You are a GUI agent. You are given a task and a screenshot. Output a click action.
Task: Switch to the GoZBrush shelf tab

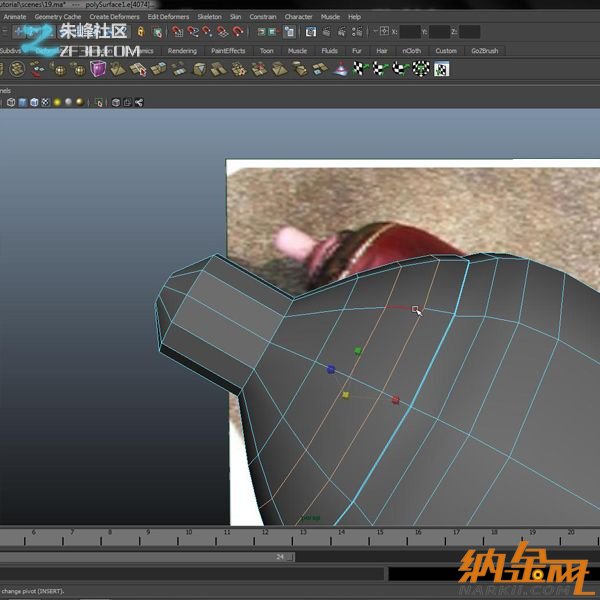click(x=482, y=50)
